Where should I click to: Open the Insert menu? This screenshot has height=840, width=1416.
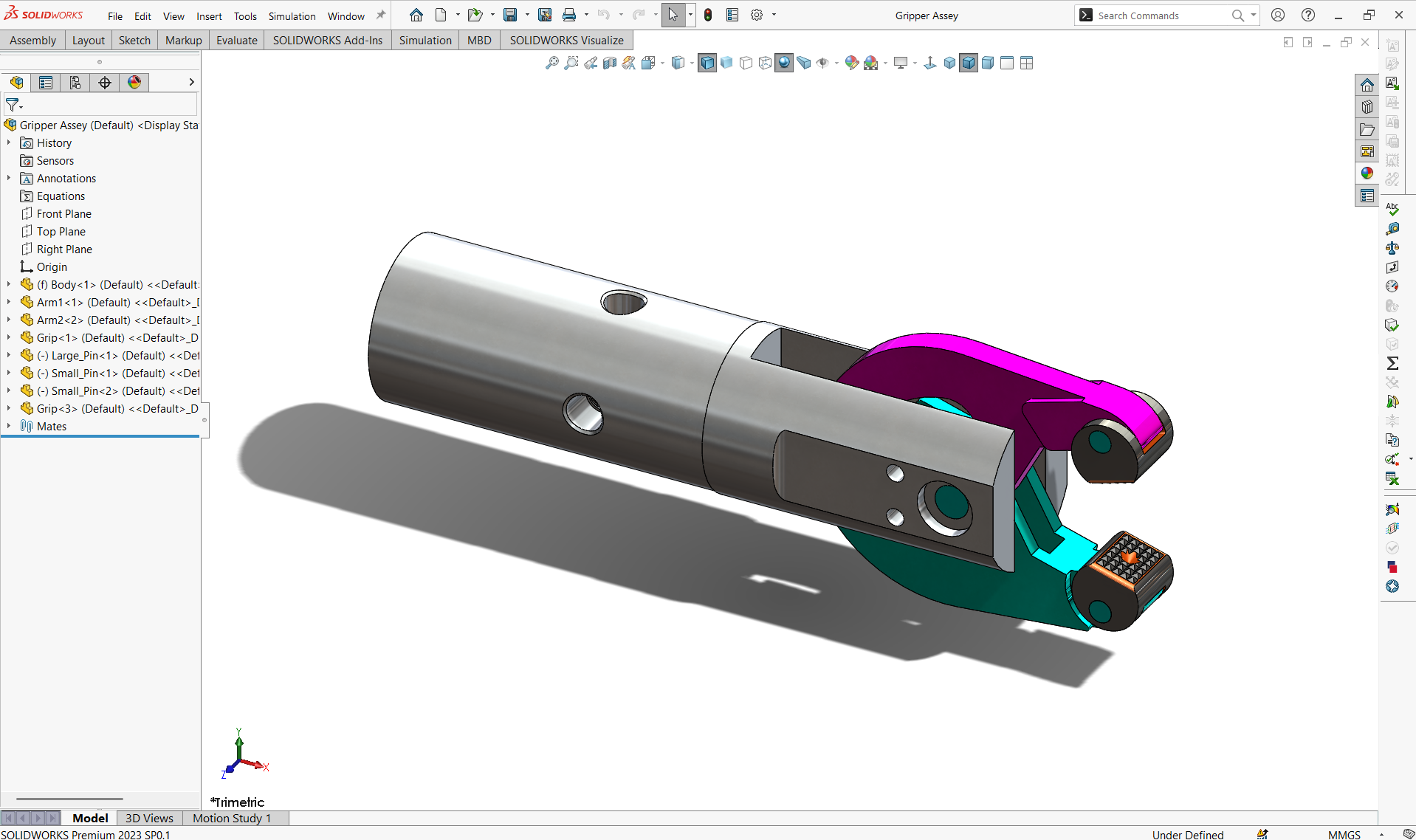pyautogui.click(x=209, y=16)
